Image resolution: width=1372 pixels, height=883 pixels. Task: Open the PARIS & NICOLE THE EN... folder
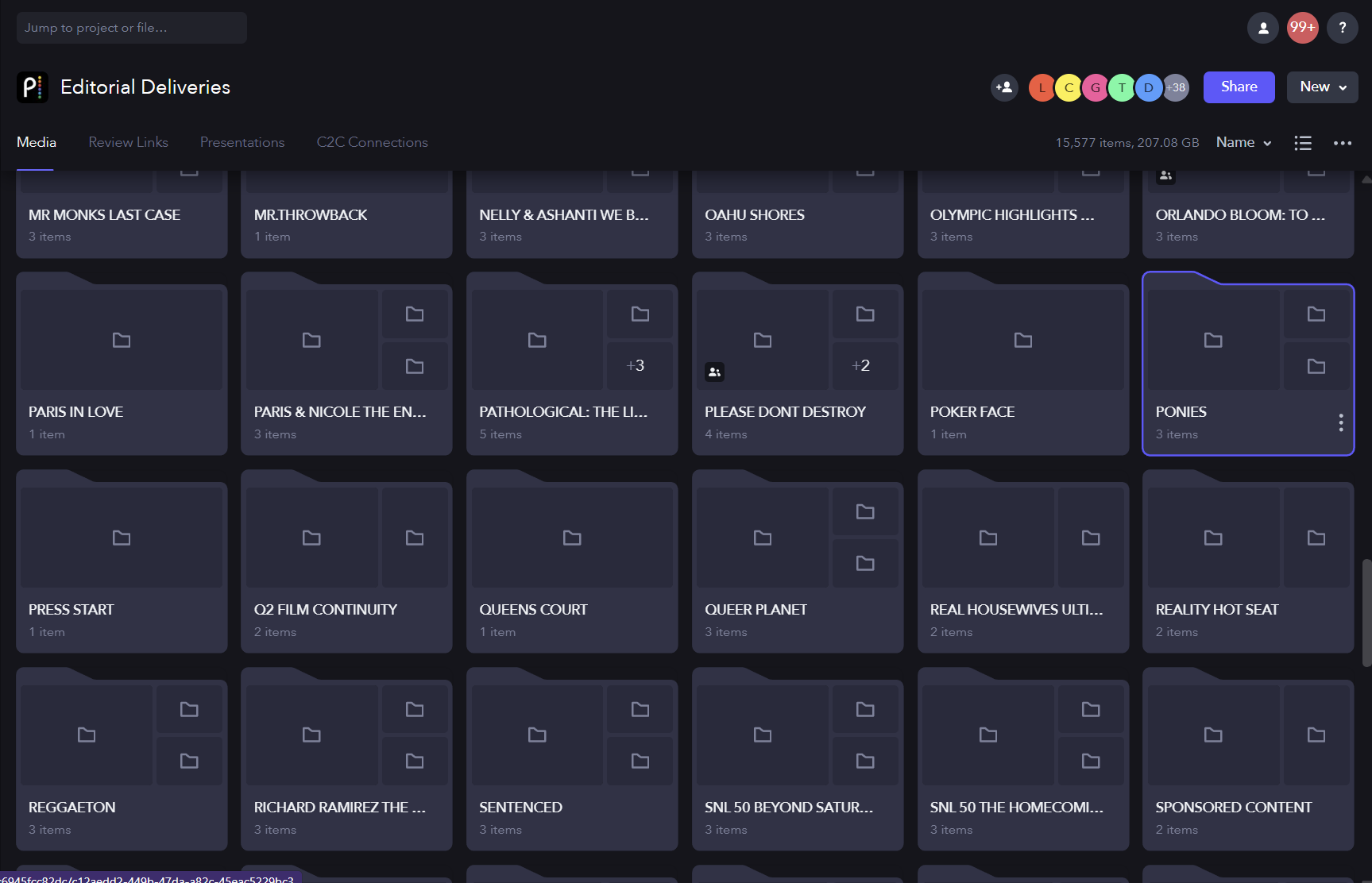[x=346, y=364]
